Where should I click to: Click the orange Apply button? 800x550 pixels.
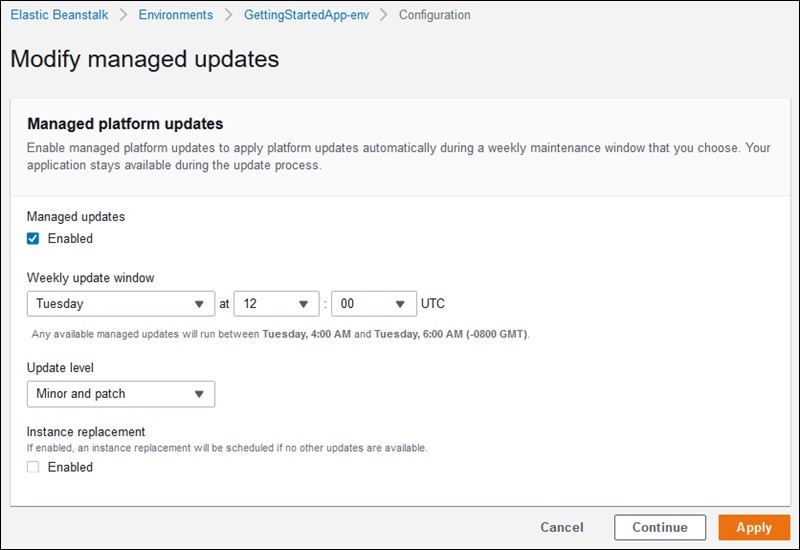(754, 528)
